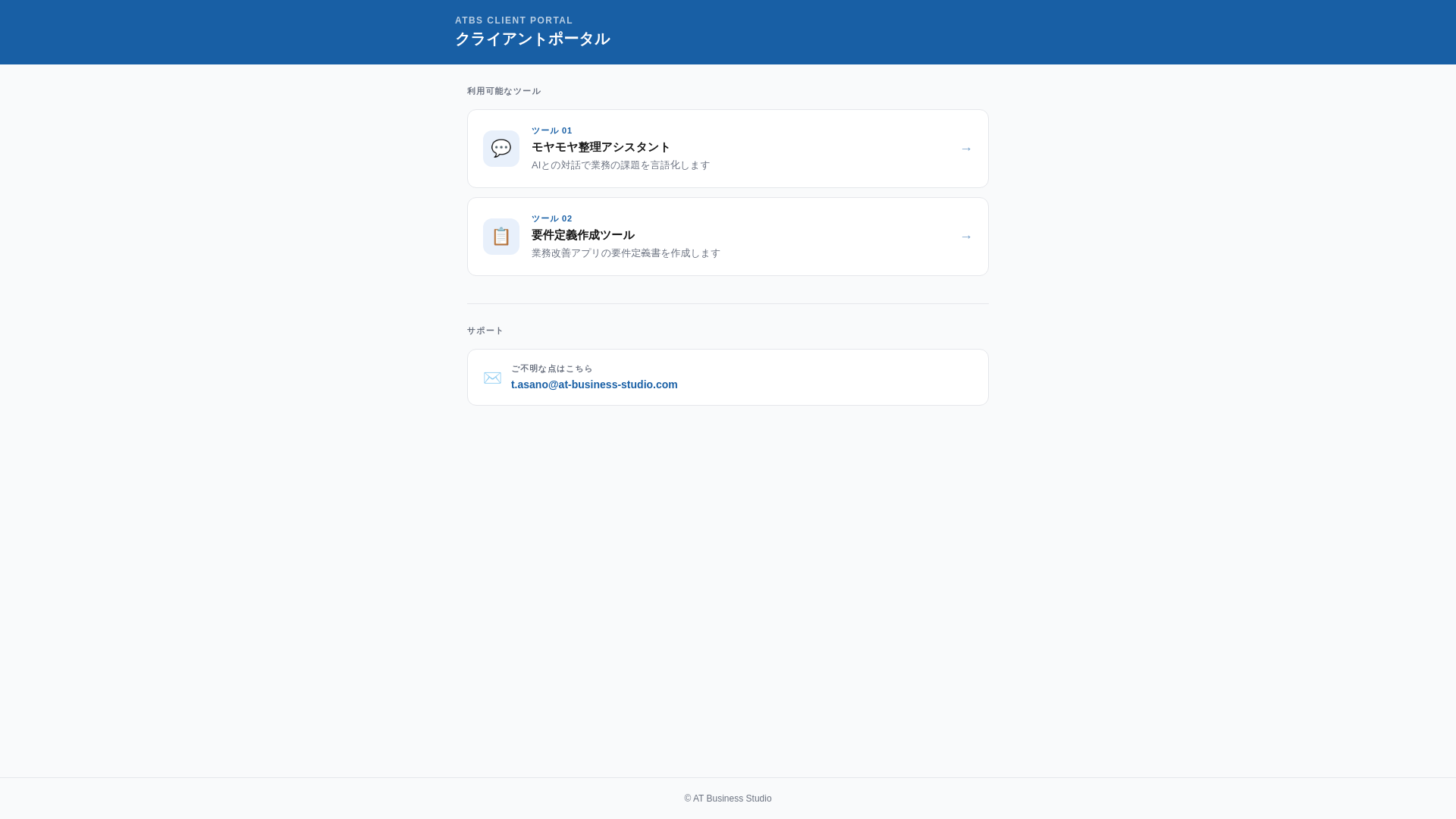Click the ツール 02 label
The image size is (1456, 819).
coord(552,218)
